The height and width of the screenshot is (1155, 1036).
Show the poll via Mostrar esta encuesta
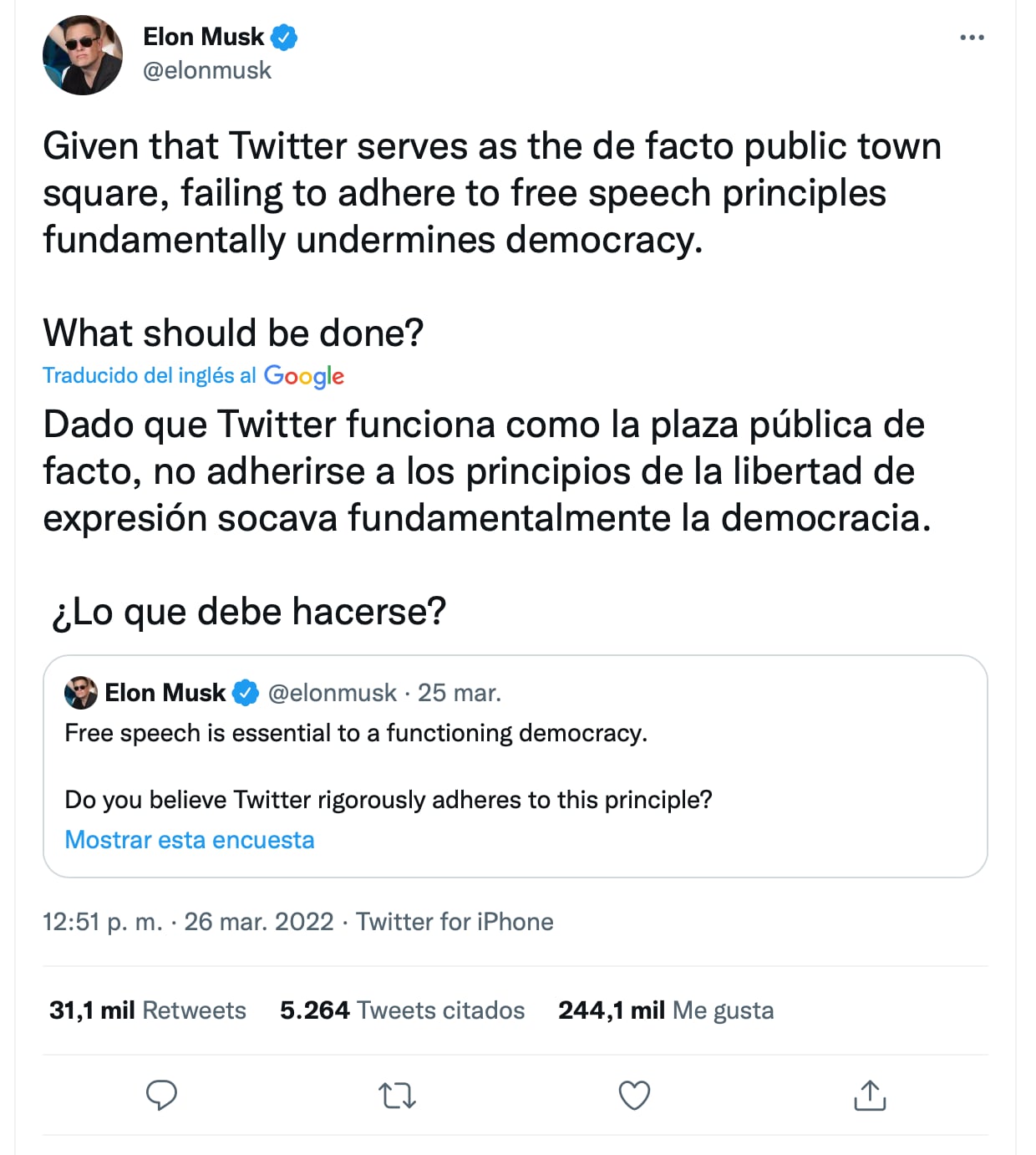[189, 839]
